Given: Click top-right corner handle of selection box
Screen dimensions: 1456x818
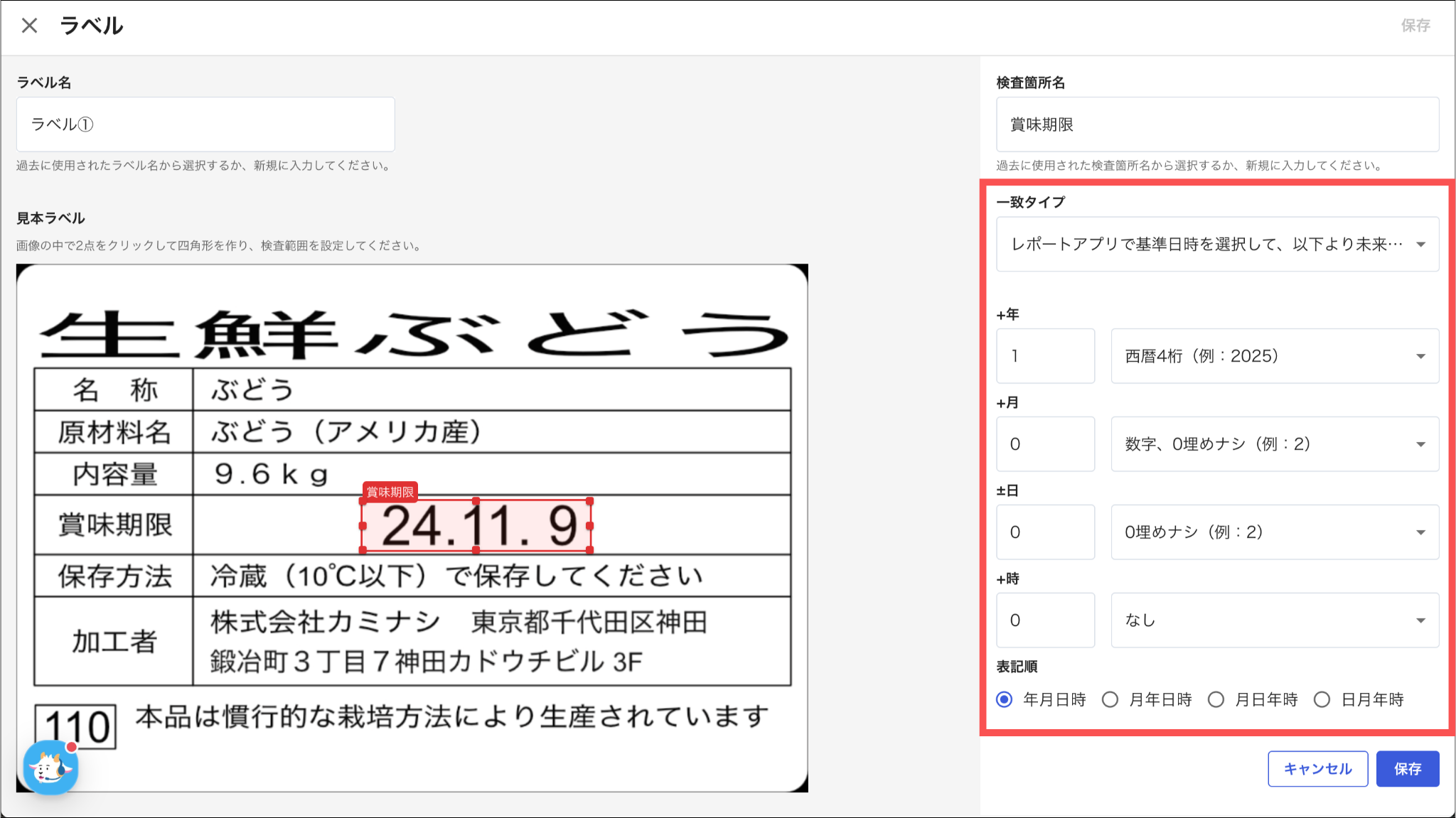Looking at the screenshot, I should [x=589, y=501].
